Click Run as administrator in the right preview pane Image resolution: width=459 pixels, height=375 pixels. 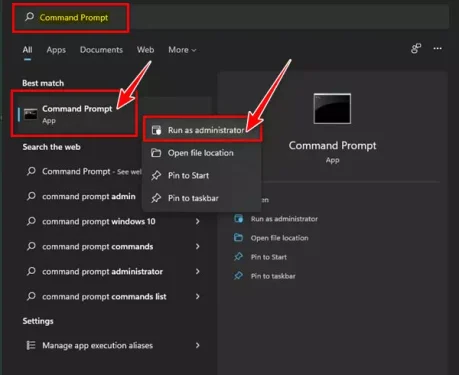[284, 219]
